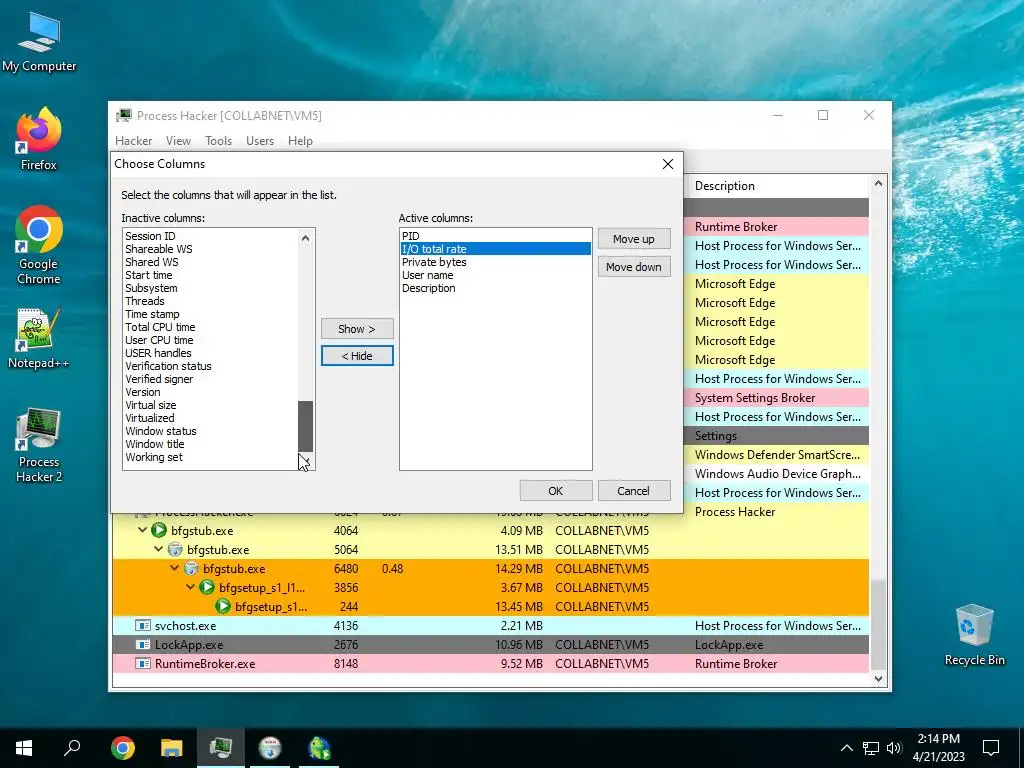Collapse bfgstub.exe 5064 tree node

point(159,549)
